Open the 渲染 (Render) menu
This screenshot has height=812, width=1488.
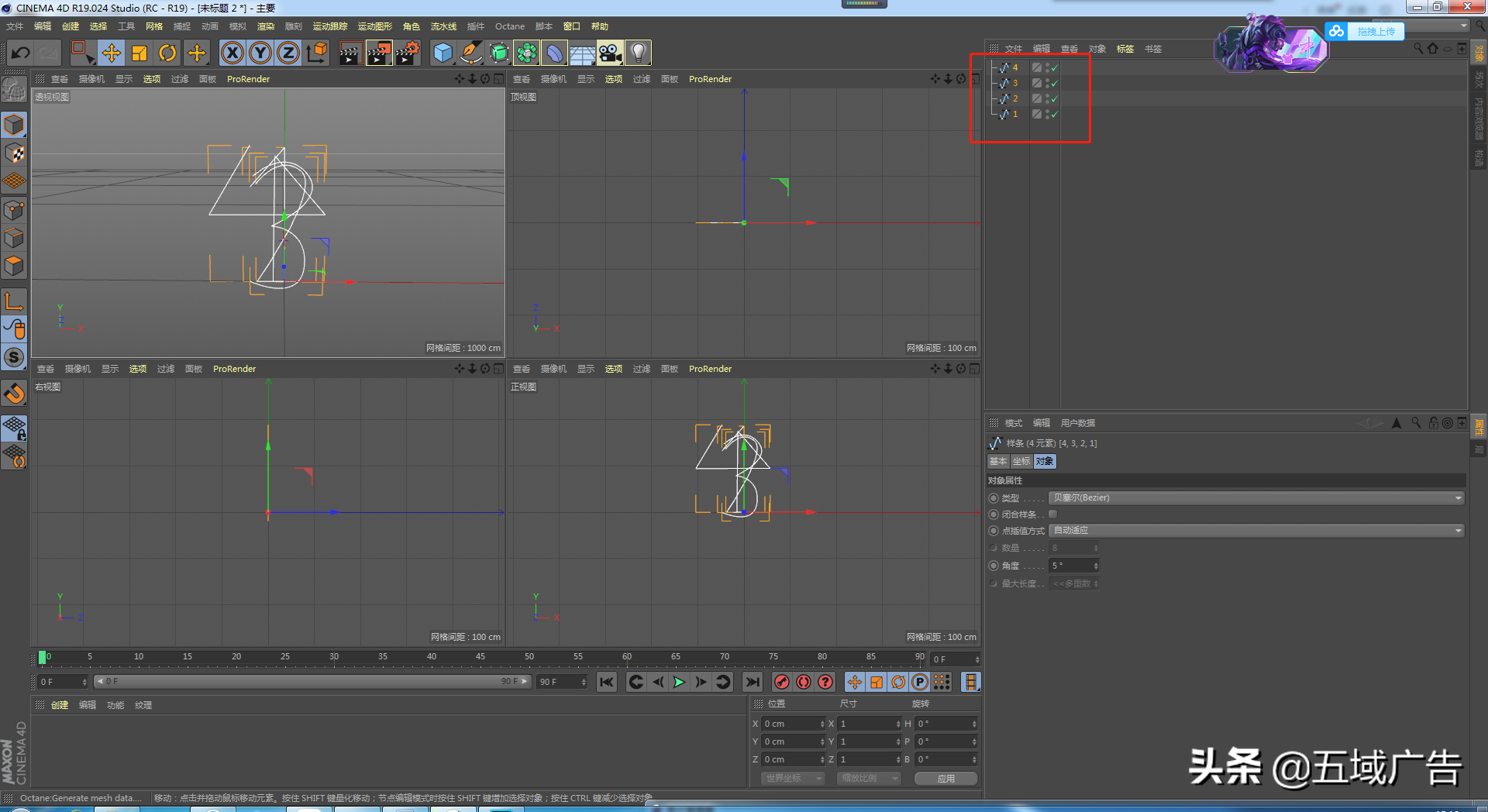click(x=266, y=26)
